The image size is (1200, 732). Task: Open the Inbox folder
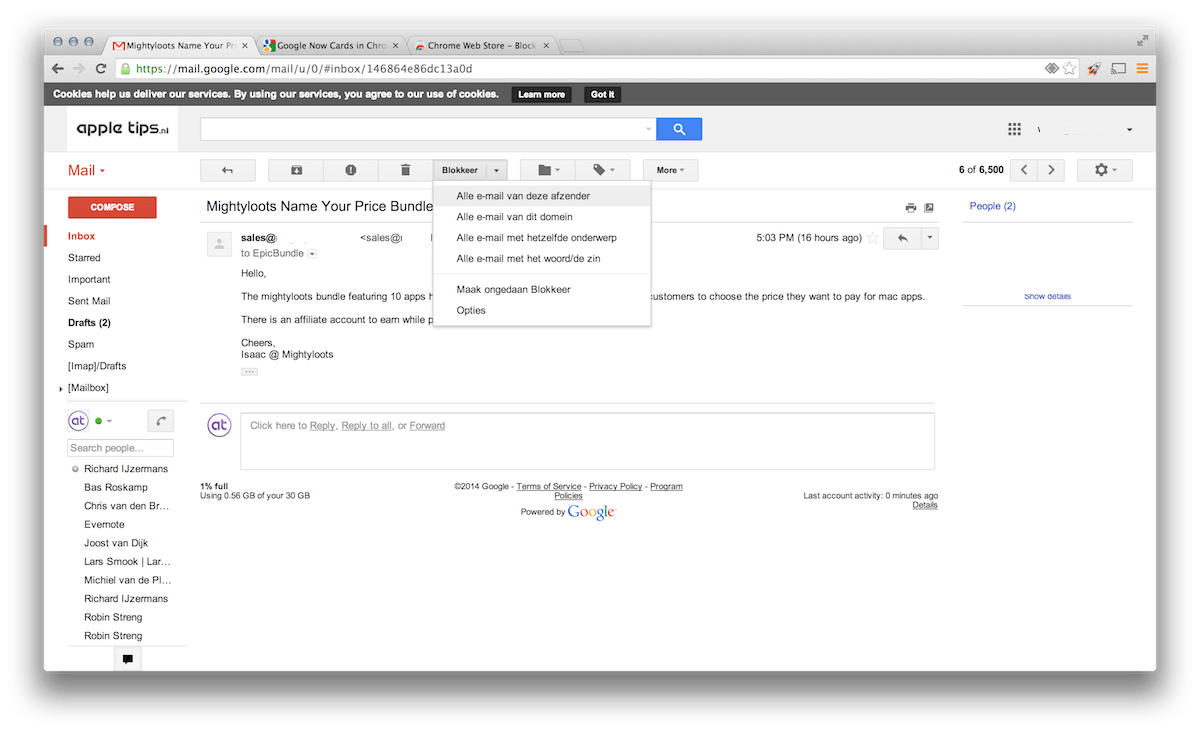click(x=82, y=236)
